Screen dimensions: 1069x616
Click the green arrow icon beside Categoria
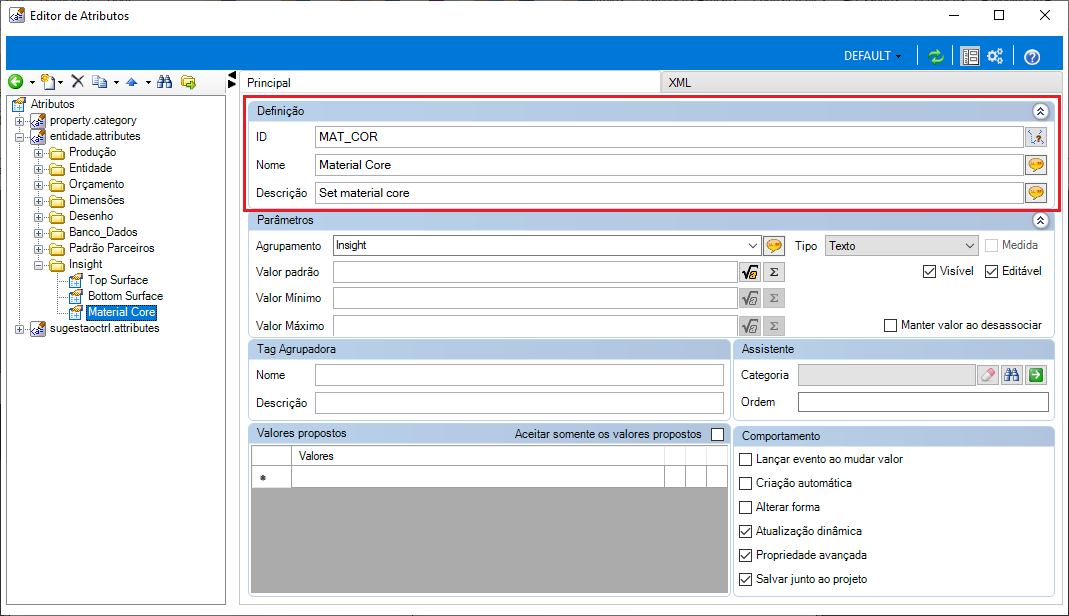[x=1036, y=375]
